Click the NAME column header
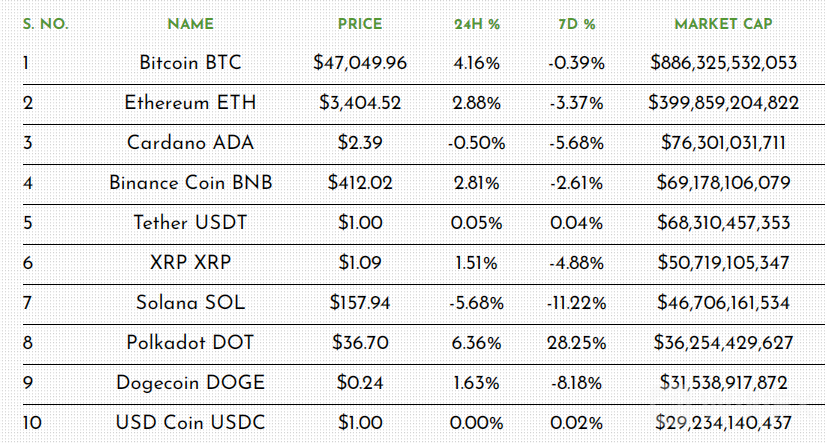Viewport: 825px width, 443px height. pos(190,23)
